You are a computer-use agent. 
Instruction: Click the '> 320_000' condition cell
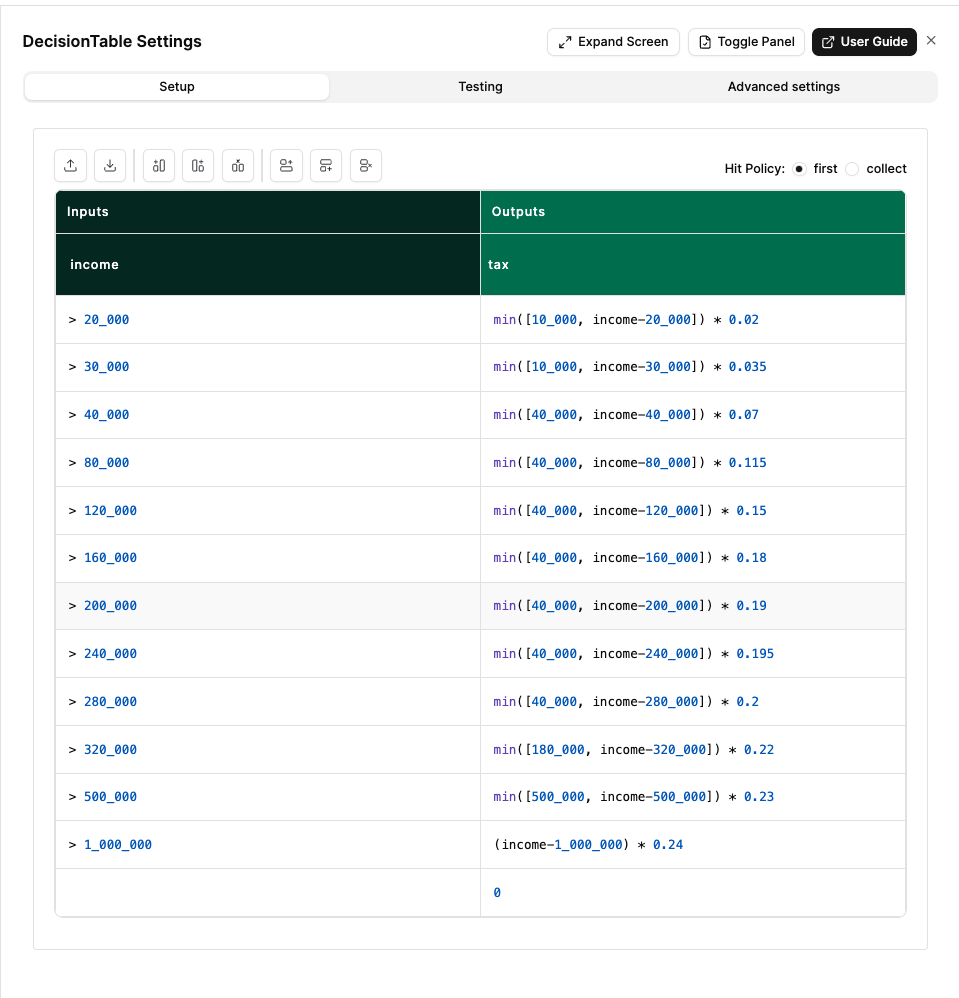(268, 750)
